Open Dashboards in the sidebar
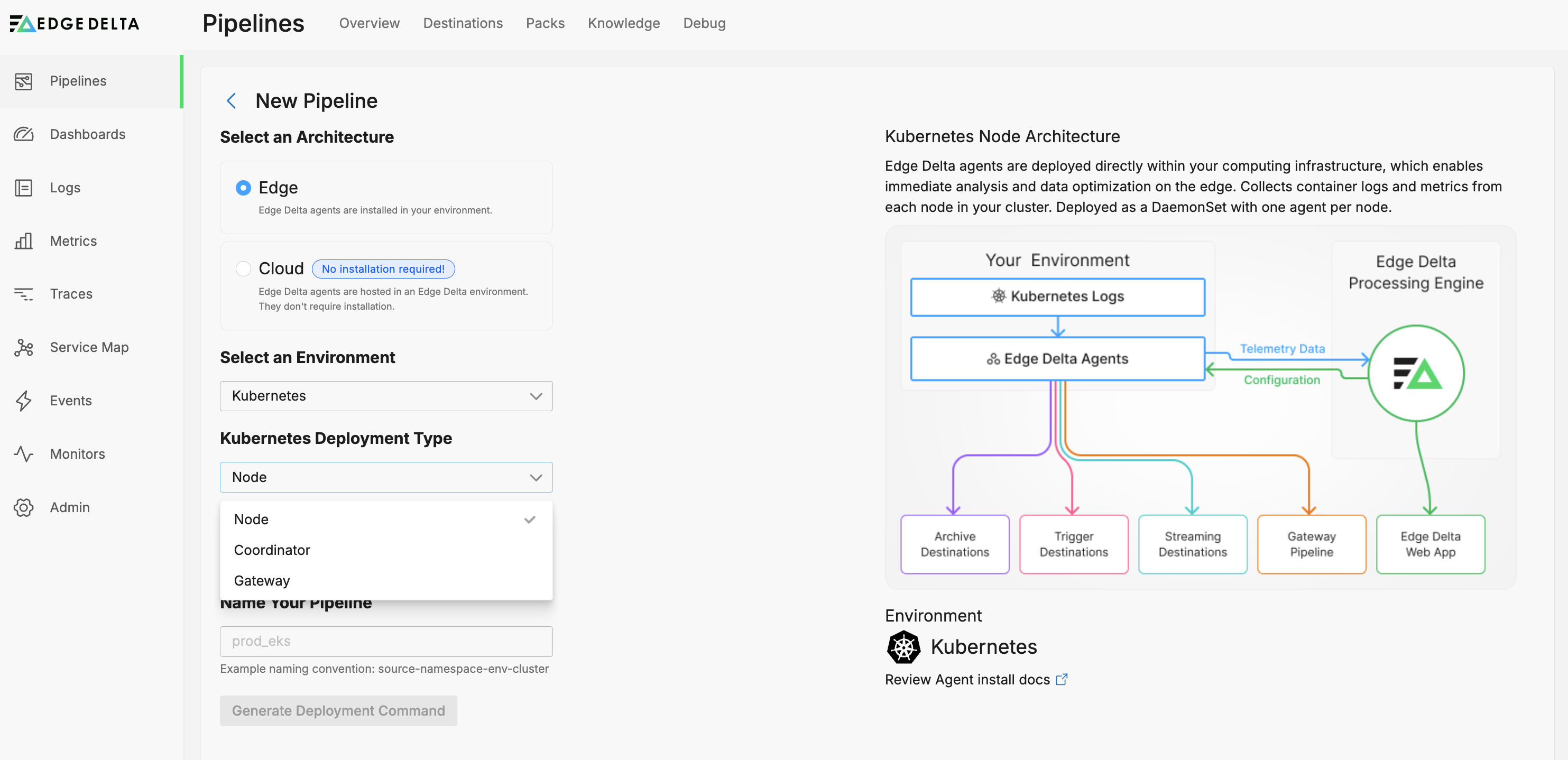This screenshot has height=760, width=1568. click(x=91, y=134)
